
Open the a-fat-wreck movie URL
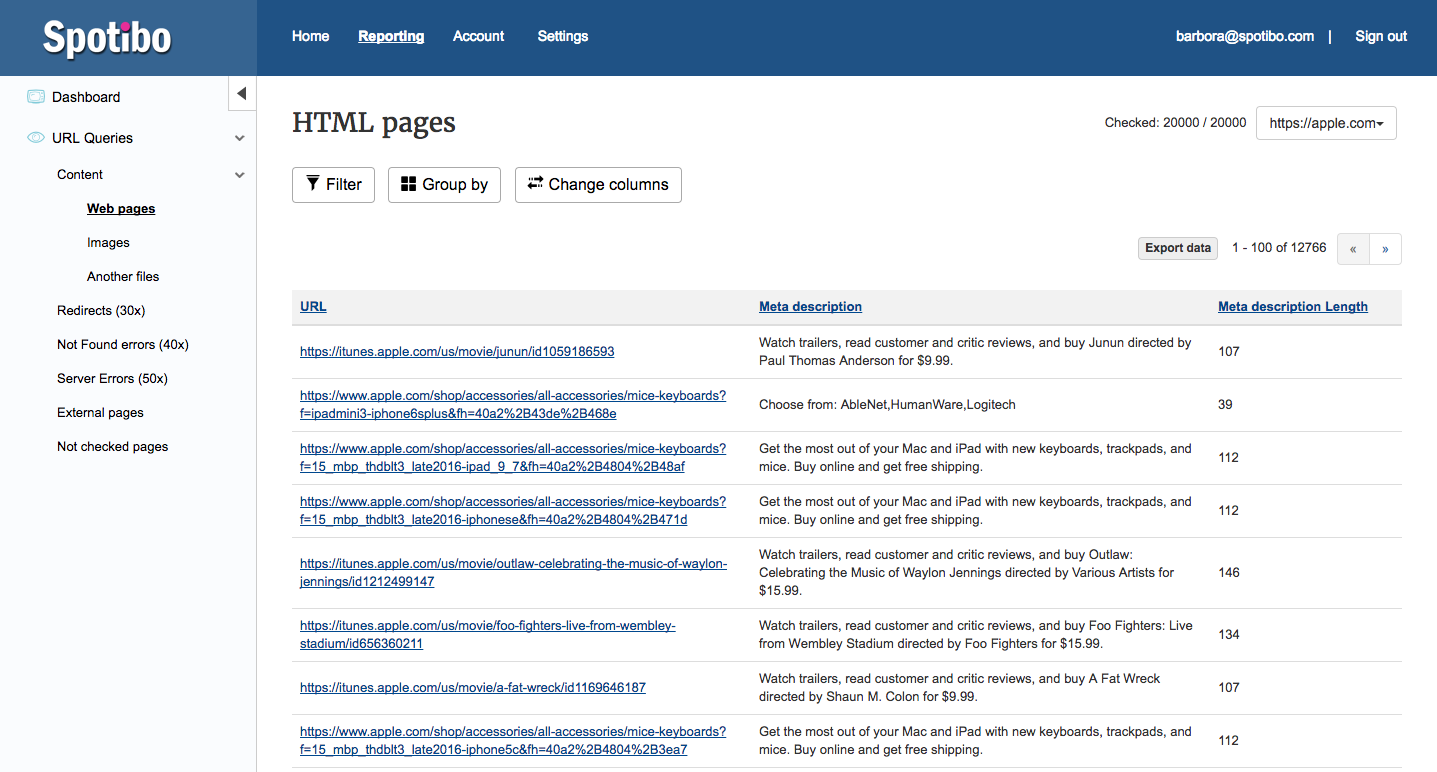click(473, 688)
